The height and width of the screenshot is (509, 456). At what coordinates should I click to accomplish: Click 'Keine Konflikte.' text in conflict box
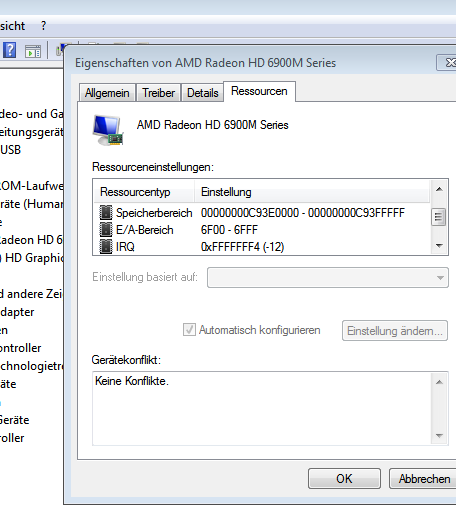tap(132, 381)
